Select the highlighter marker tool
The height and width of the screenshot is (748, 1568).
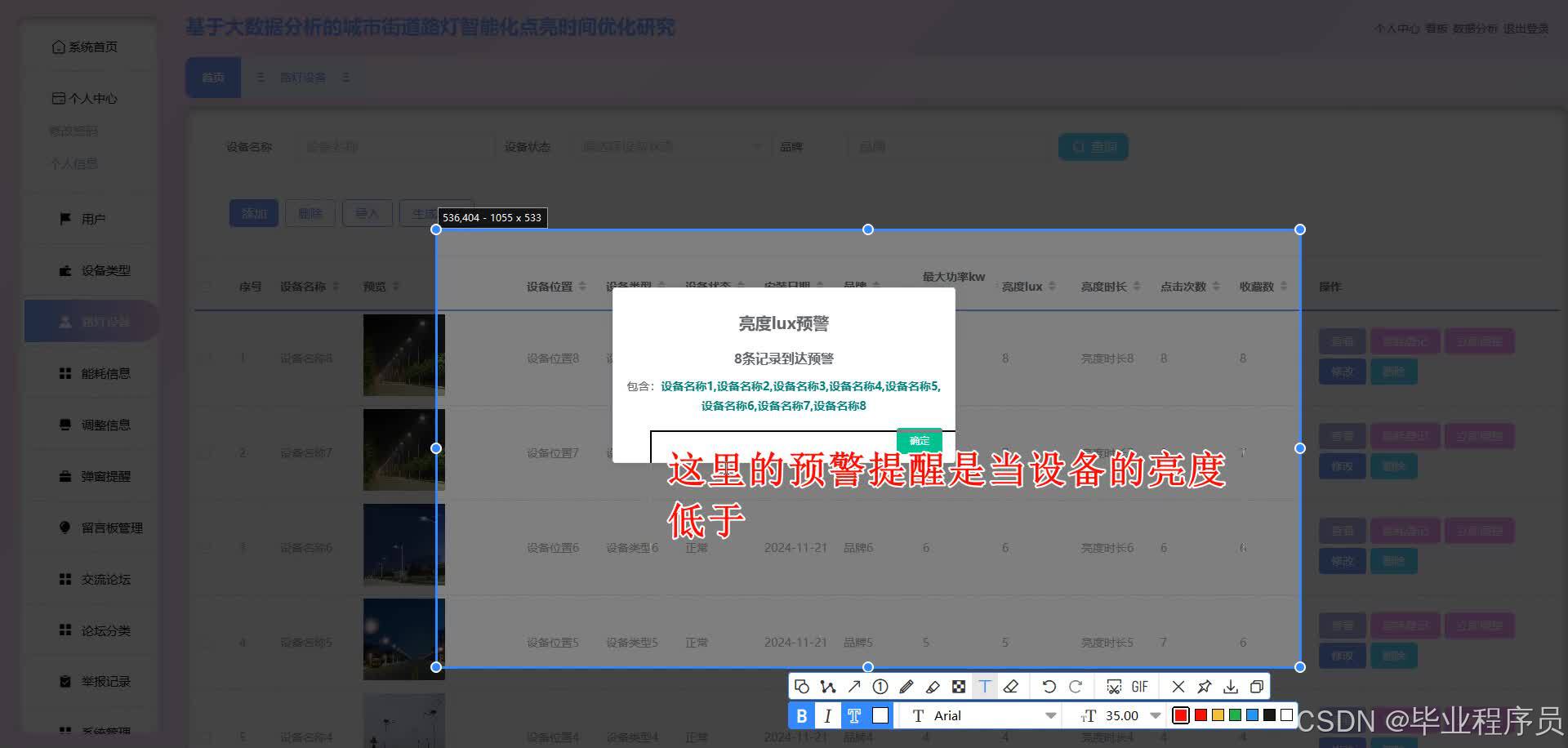[933, 687]
